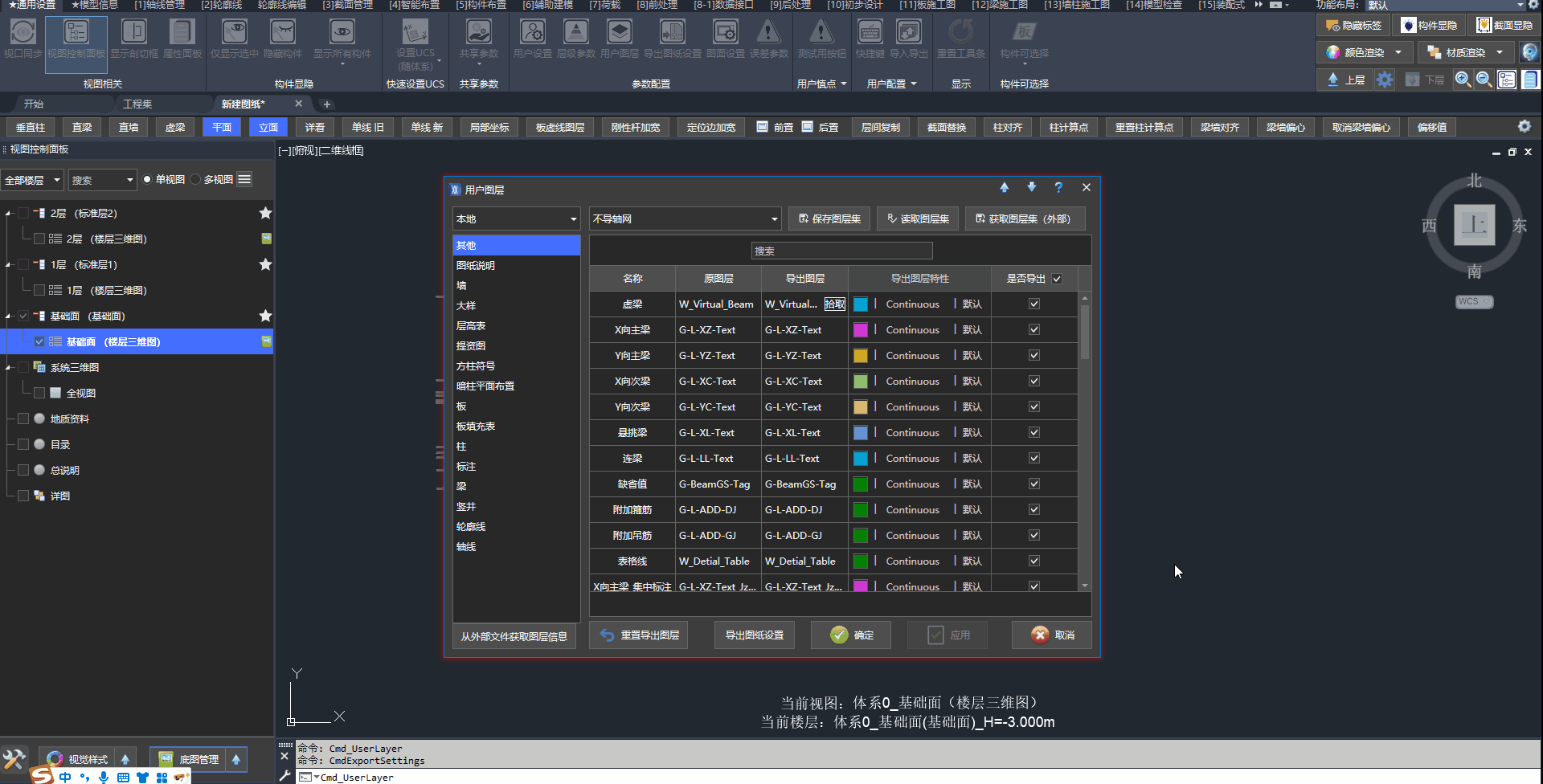
Task: Click the 保存图层集 button
Action: [x=829, y=219]
